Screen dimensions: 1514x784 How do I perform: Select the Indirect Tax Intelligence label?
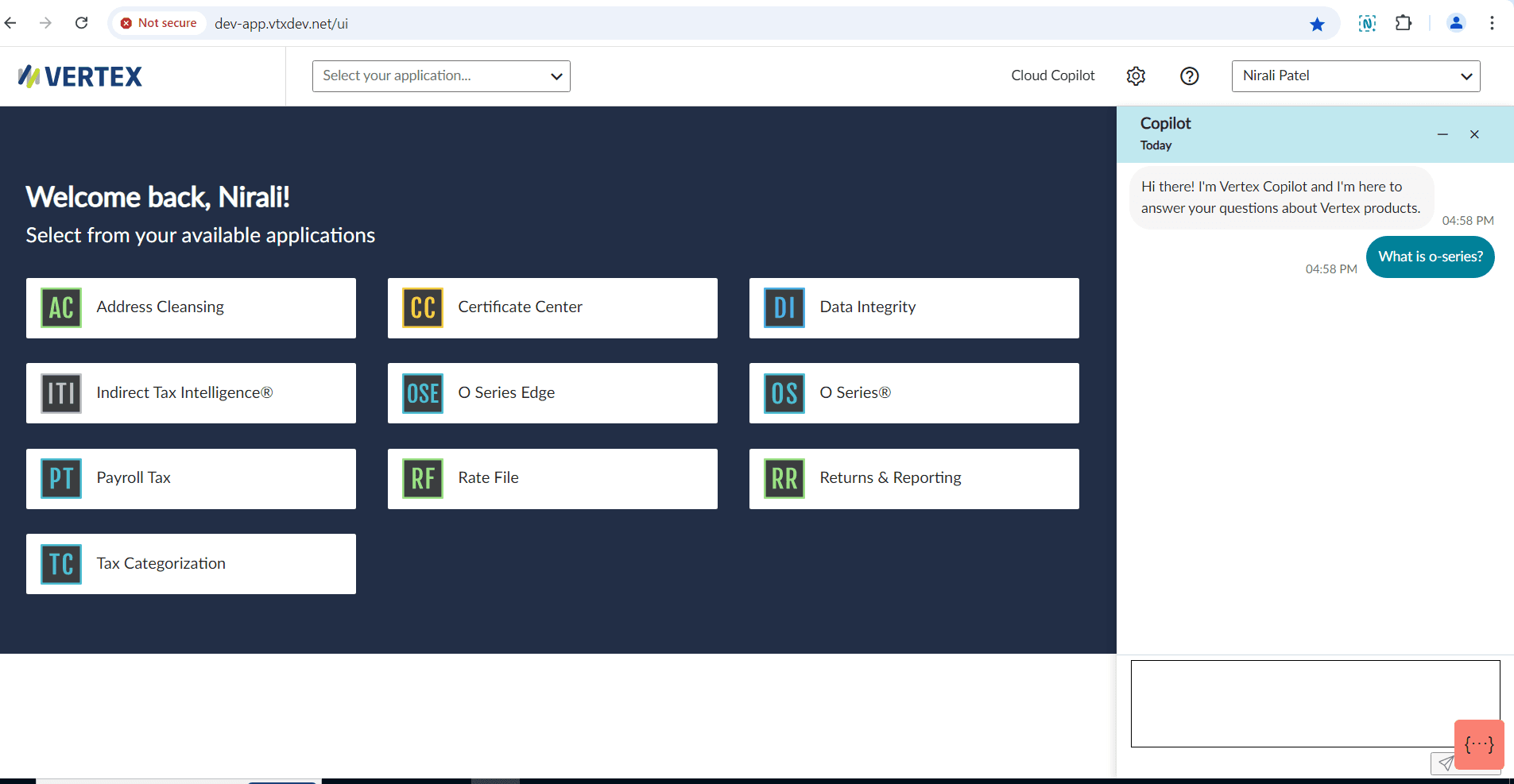pos(184,392)
